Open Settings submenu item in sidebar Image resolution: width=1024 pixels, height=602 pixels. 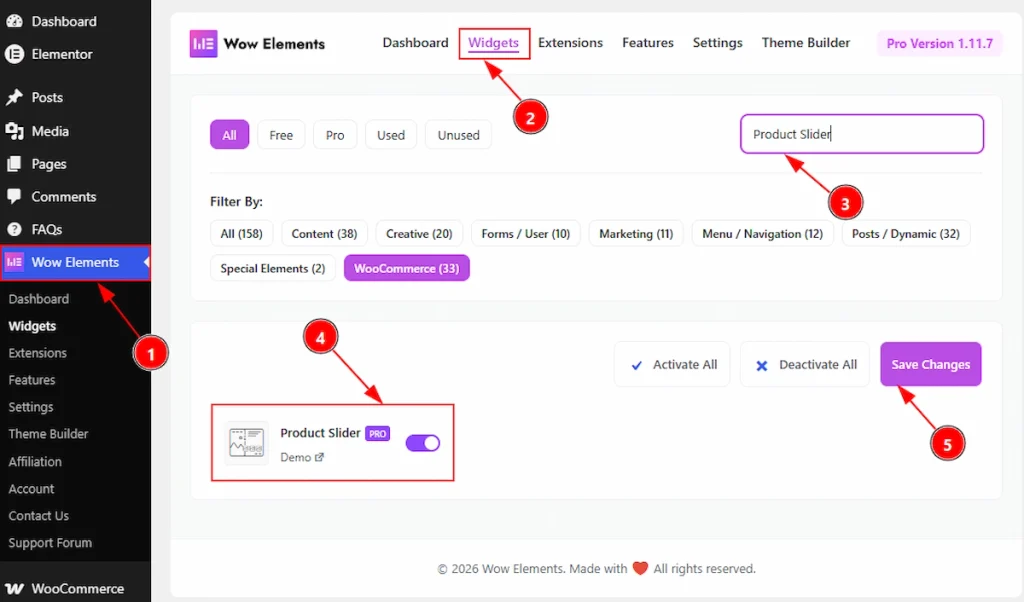point(31,407)
